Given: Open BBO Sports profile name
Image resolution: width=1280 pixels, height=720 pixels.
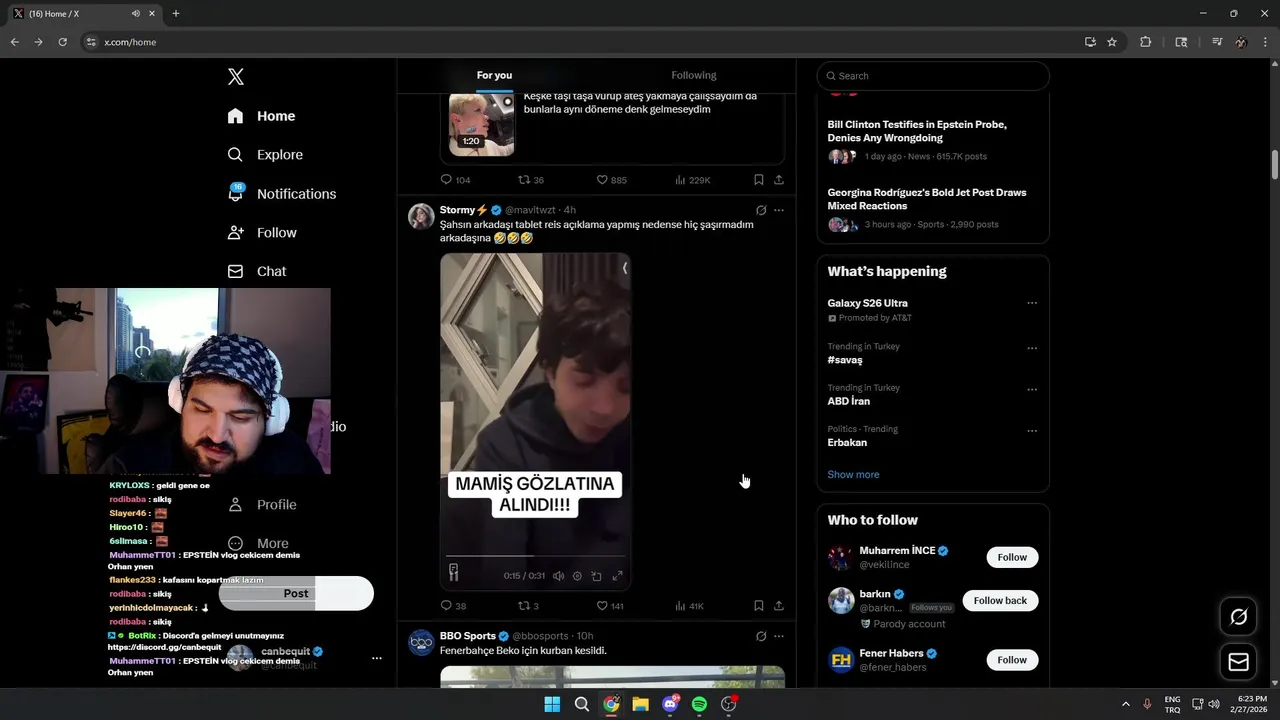Looking at the screenshot, I should click(467, 636).
